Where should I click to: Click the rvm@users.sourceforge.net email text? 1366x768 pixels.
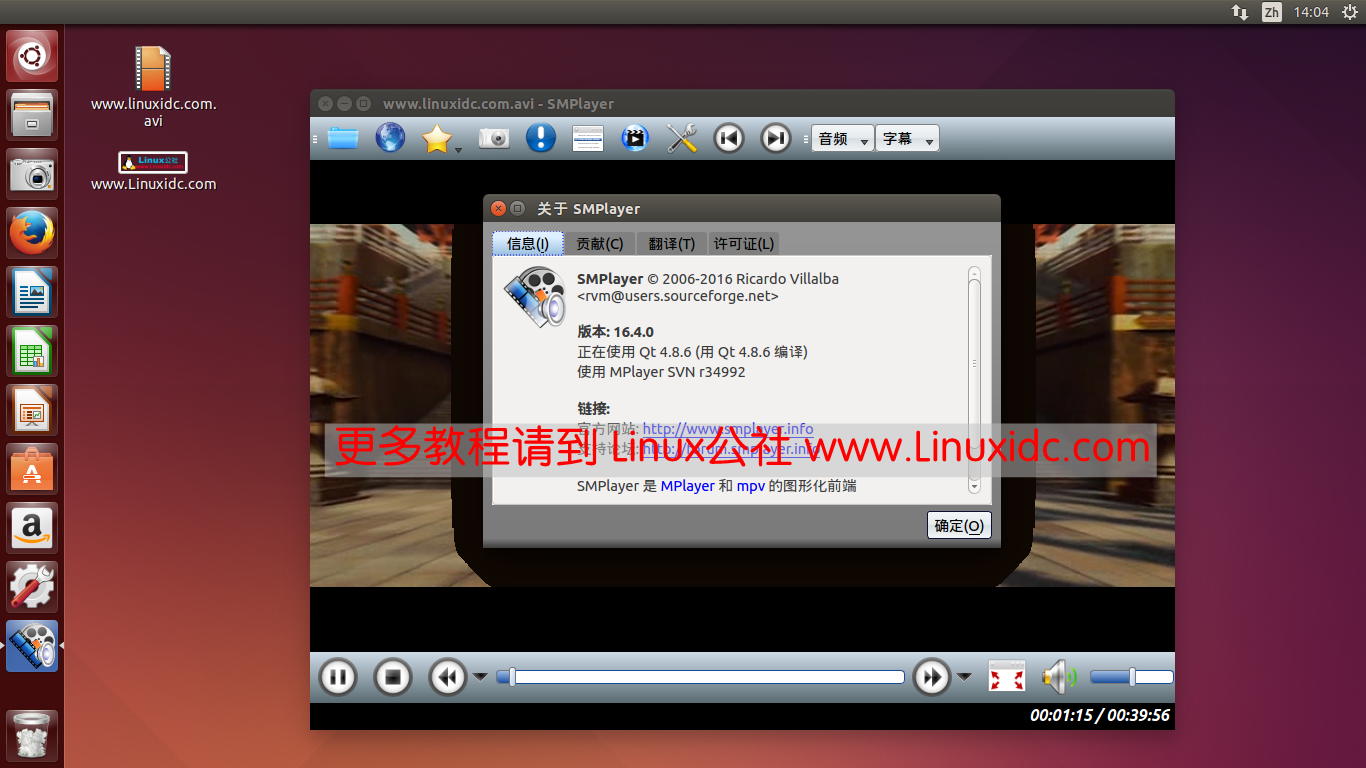[678, 296]
